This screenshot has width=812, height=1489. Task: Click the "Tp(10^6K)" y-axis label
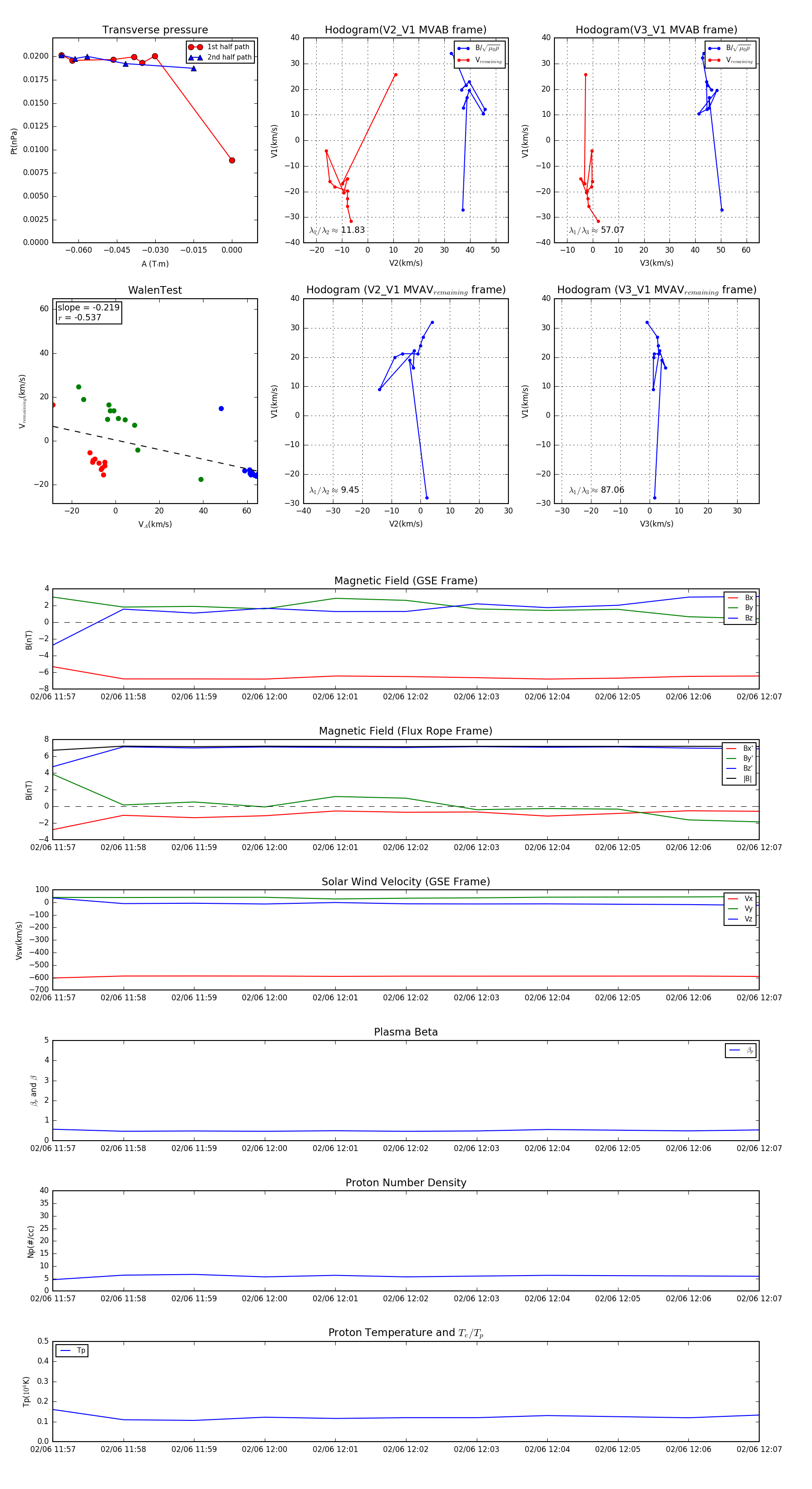(26, 1392)
